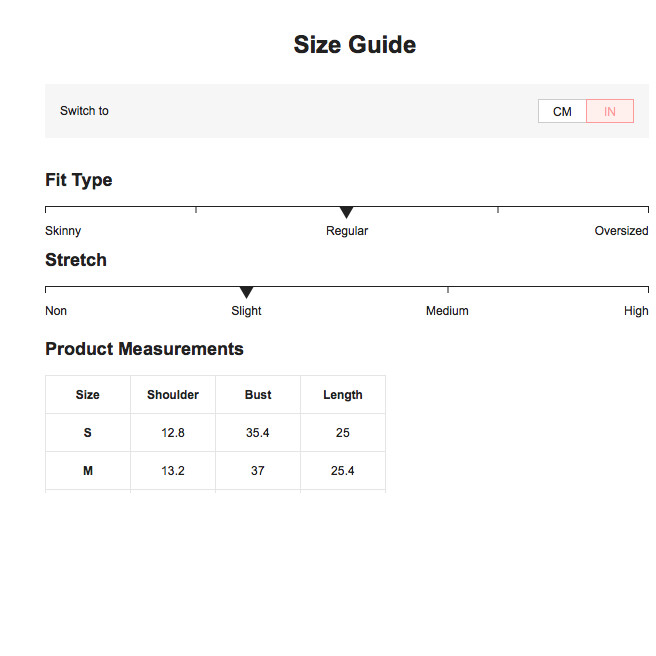Click the Regular fit type marker triangle
656x656 pixels.
tap(346, 212)
